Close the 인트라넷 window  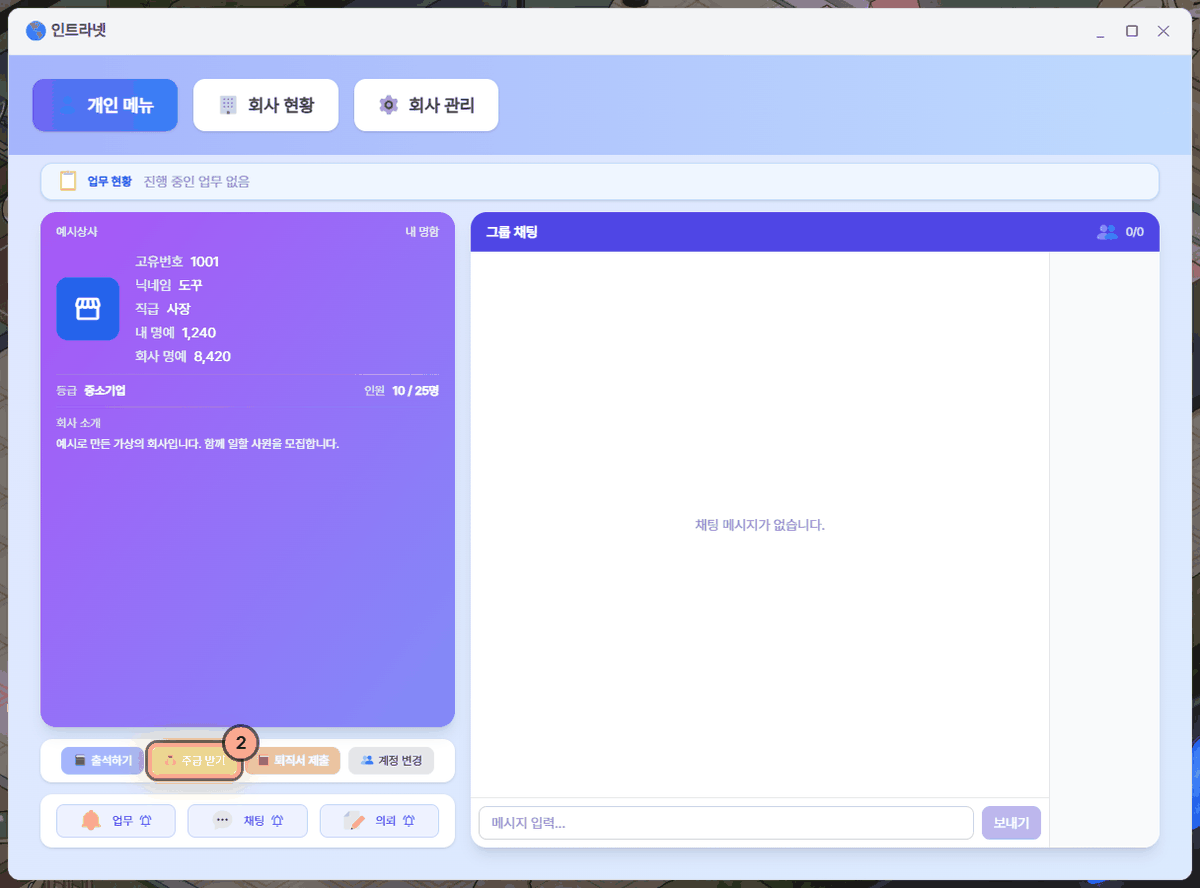1163,31
